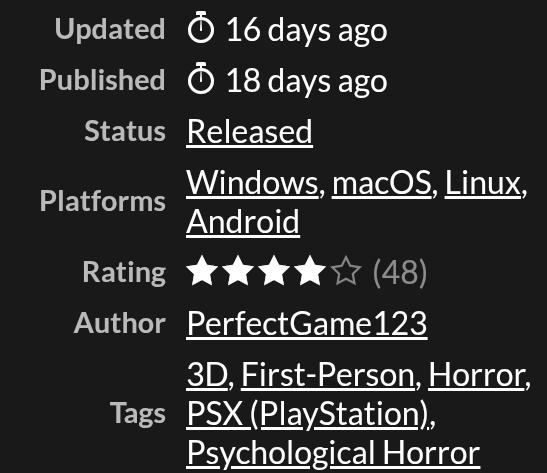Click the rating count (48)

[400, 272]
